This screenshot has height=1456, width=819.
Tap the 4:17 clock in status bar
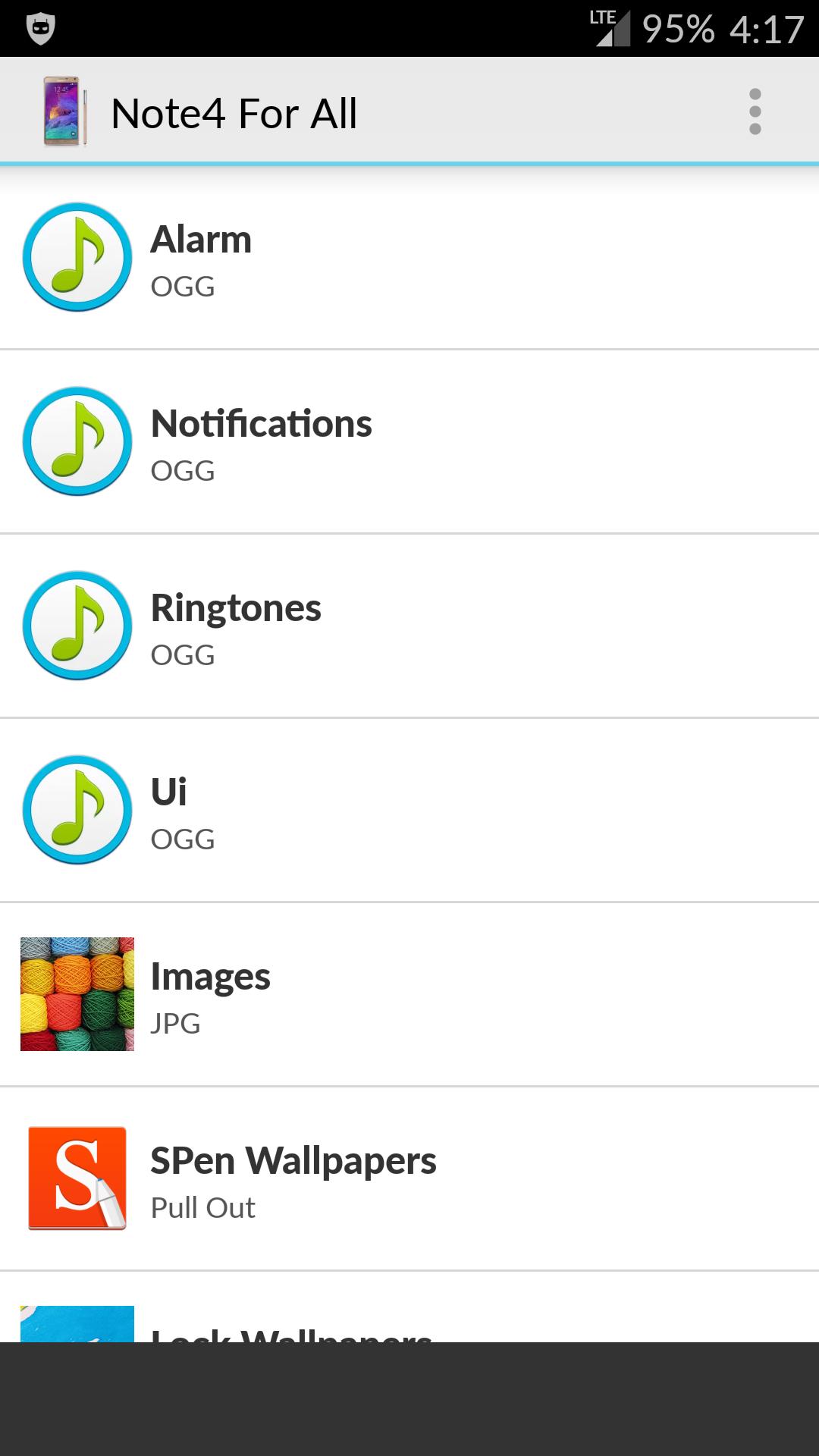click(766, 30)
